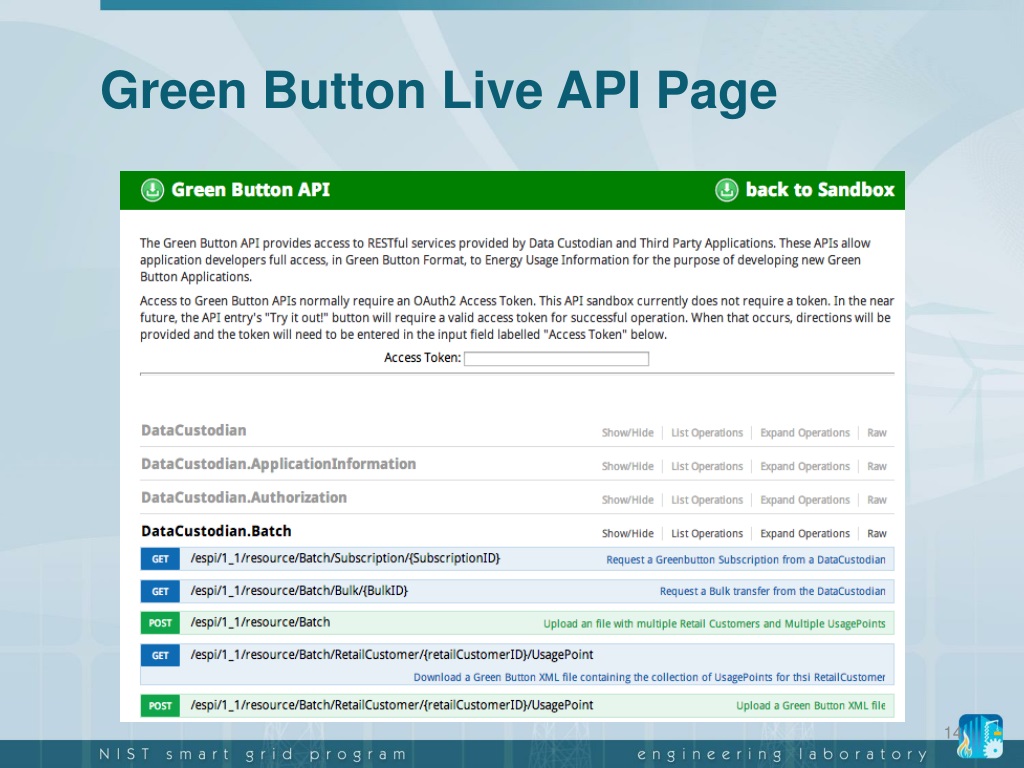Click the slide title 'Green Button Live API Page'
1024x768 pixels.
[439, 90]
